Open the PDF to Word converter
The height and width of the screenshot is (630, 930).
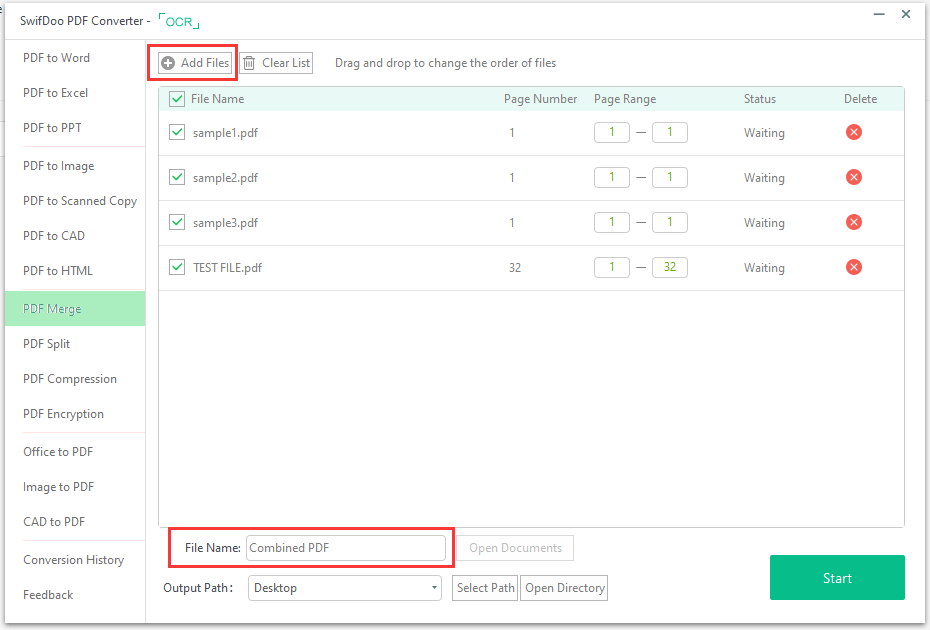tap(56, 58)
